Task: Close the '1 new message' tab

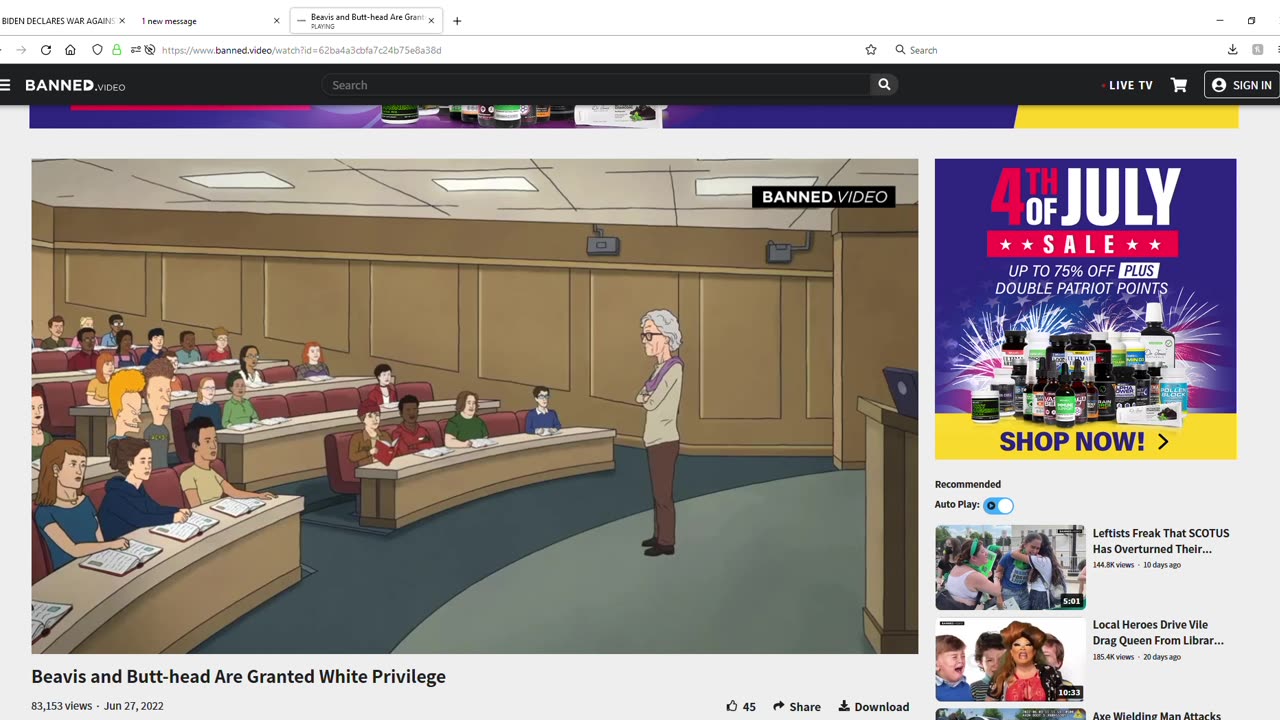Action: (x=277, y=21)
